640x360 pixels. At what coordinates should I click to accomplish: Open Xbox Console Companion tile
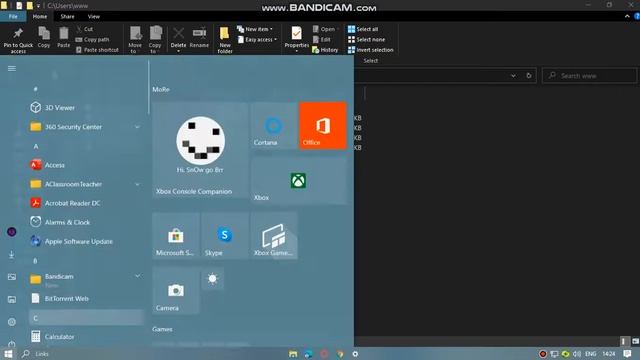coord(200,150)
